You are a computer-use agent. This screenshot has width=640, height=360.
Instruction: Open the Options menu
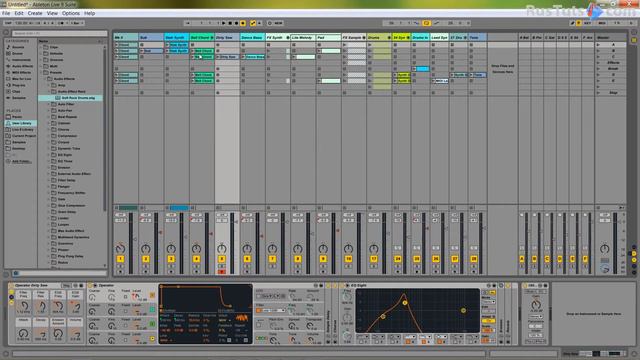71,13
